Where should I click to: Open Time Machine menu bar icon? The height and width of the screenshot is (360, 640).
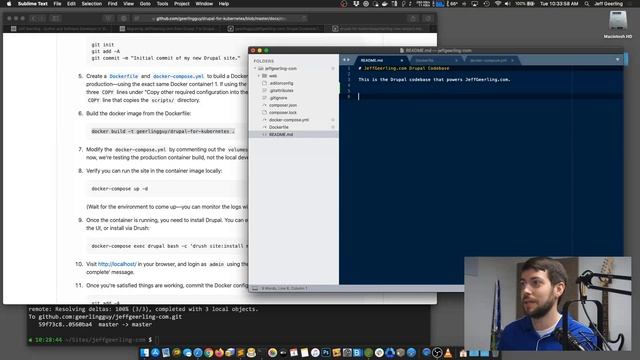[486, 4]
